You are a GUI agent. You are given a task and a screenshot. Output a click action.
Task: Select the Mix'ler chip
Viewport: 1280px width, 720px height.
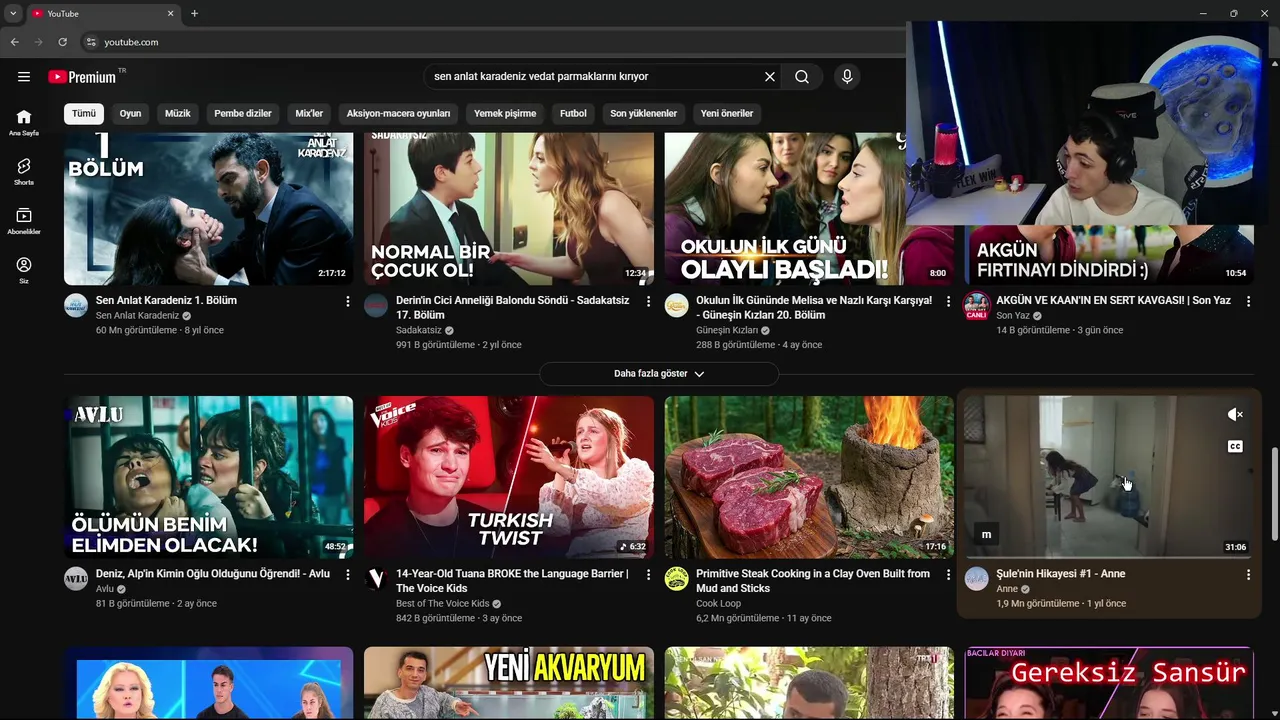click(x=309, y=114)
